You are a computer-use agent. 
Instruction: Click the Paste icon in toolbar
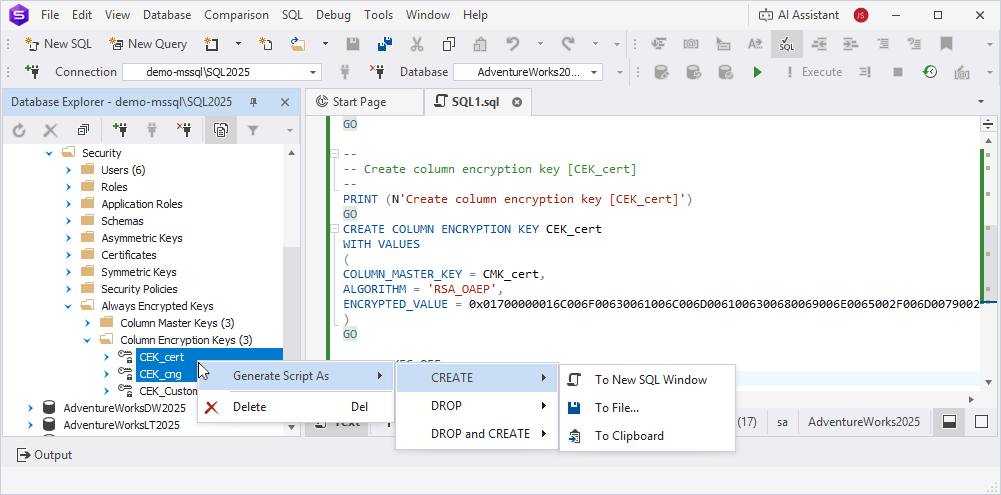(x=480, y=44)
